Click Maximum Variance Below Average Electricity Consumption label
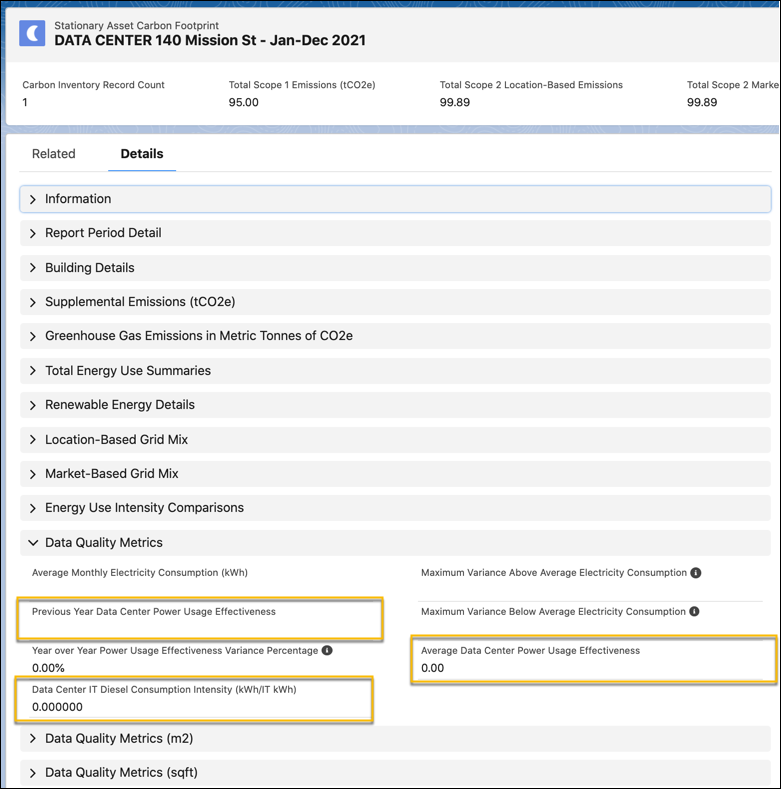Viewport: 781px width, 789px height. click(553, 611)
